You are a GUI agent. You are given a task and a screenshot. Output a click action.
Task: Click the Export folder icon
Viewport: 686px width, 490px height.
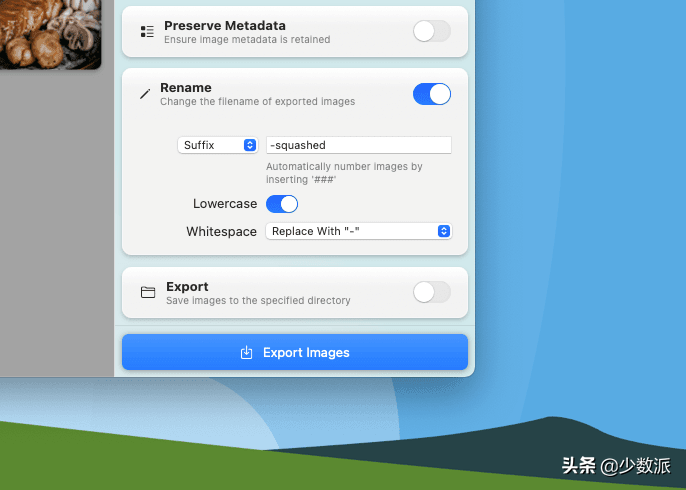[148, 292]
